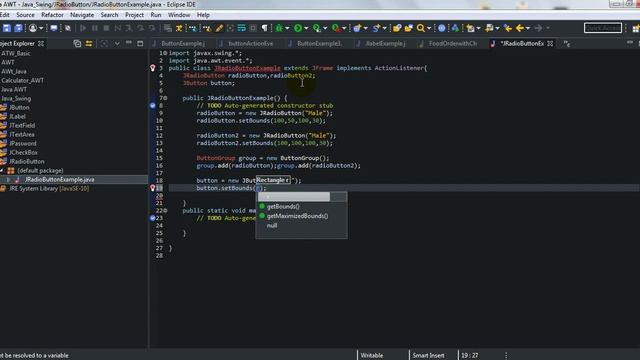Image resolution: width=640 pixels, height=360 pixels.
Task: Click the error marker on line 19
Action: [x=153, y=188]
